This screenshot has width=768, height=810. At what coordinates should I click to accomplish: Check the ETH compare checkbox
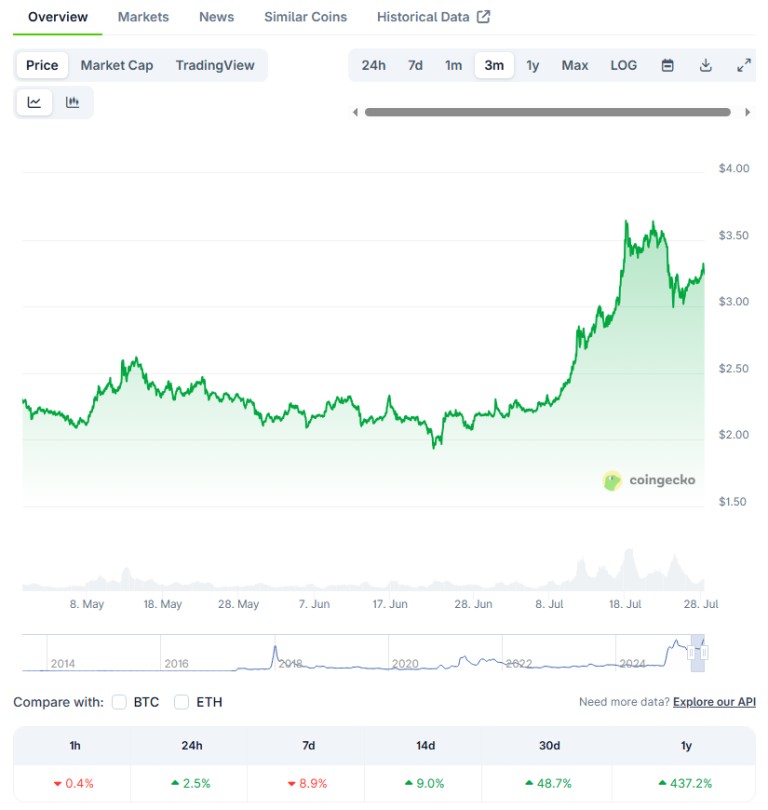click(x=181, y=702)
